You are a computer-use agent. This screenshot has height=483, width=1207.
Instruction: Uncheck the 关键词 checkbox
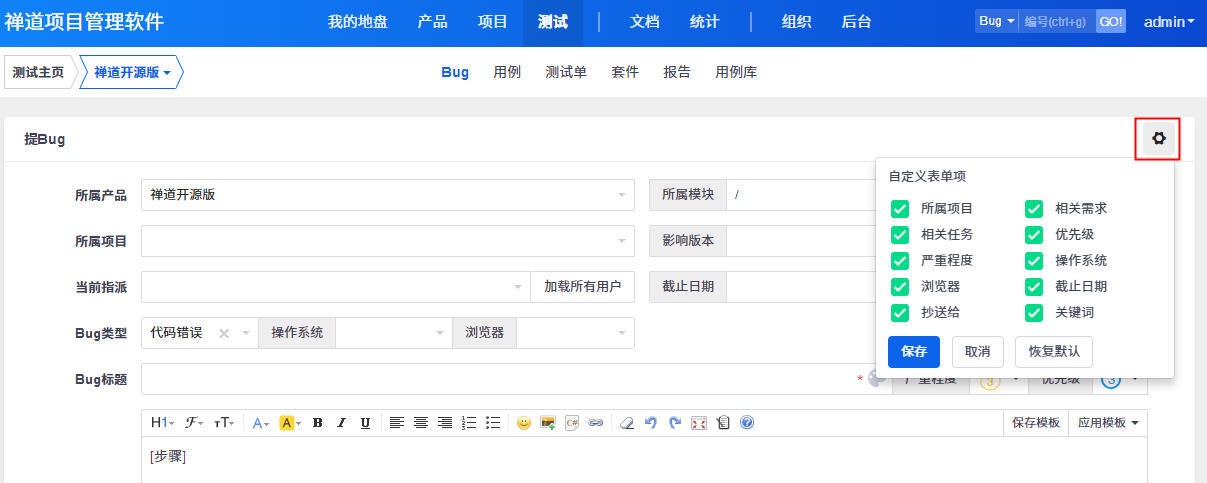point(1034,313)
